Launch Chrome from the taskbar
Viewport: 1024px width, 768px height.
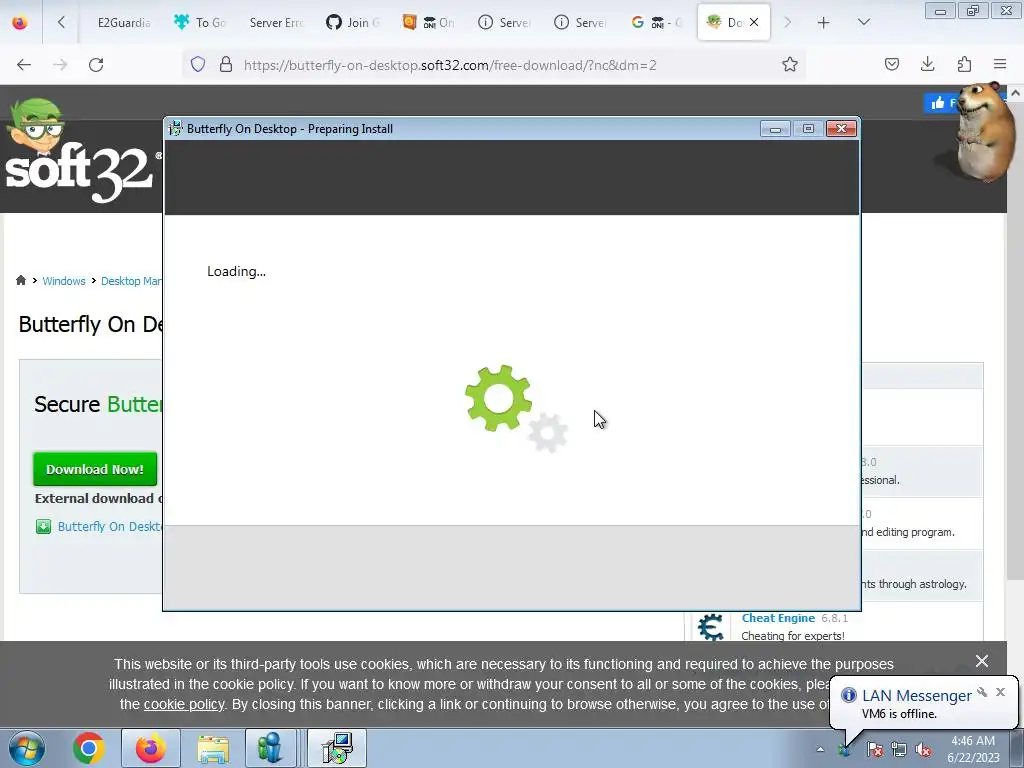88,748
